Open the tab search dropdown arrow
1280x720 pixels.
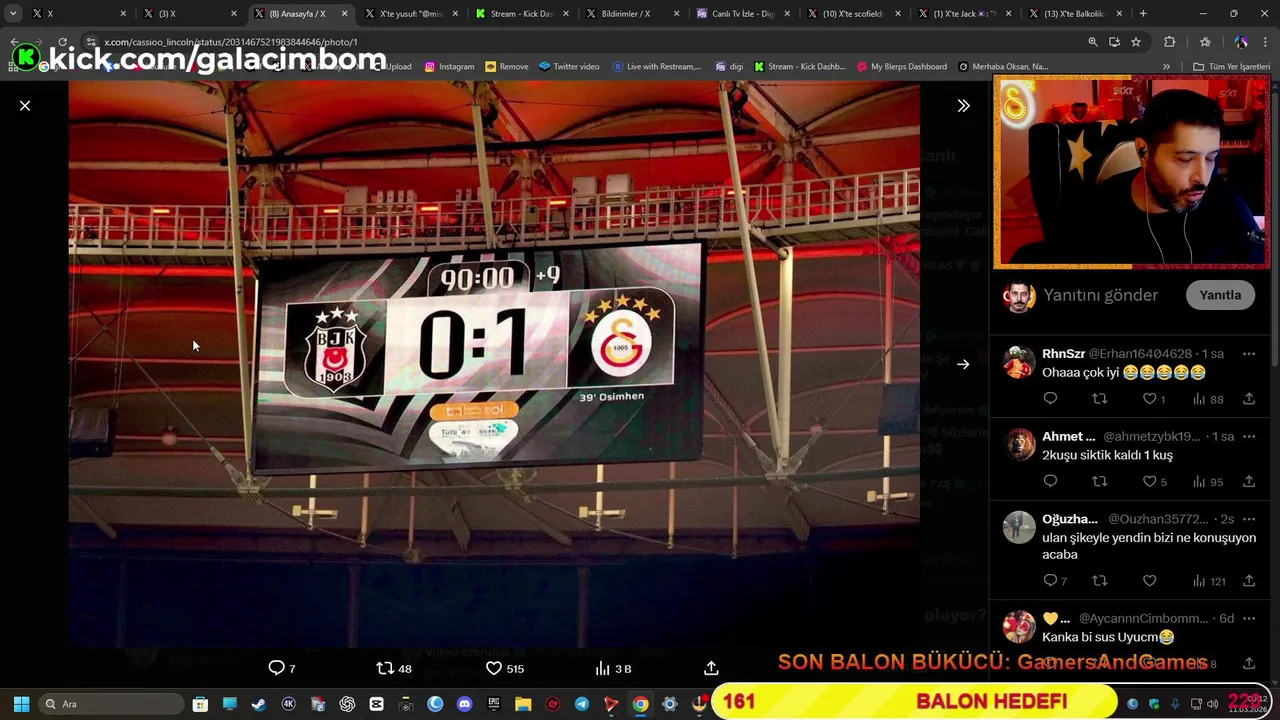13,14
